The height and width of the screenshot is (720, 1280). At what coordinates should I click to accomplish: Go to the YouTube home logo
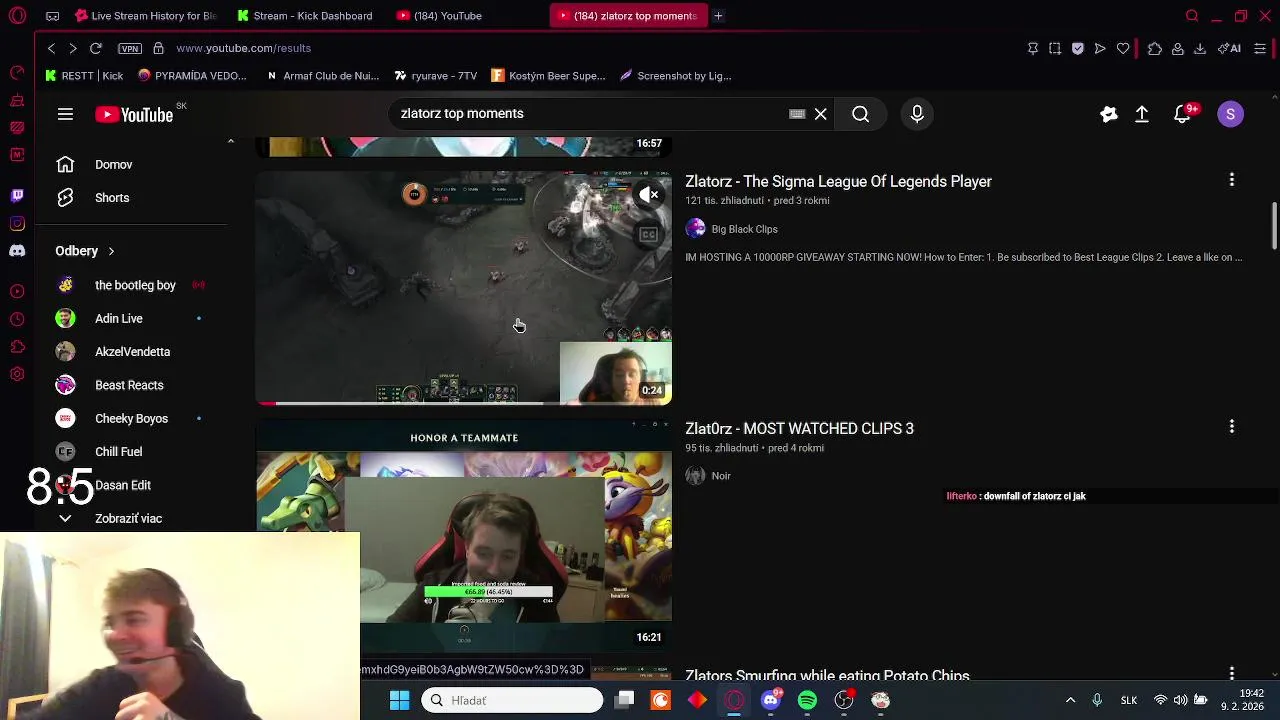point(134,115)
